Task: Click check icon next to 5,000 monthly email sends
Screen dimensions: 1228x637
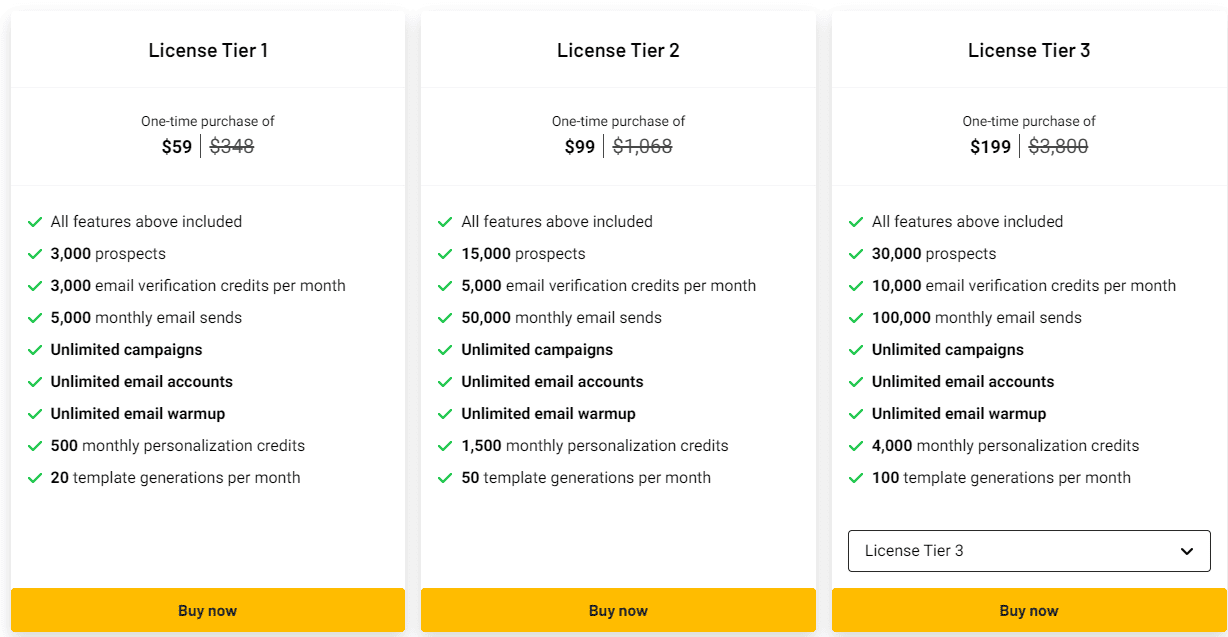Action: pyautogui.click(x=35, y=318)
